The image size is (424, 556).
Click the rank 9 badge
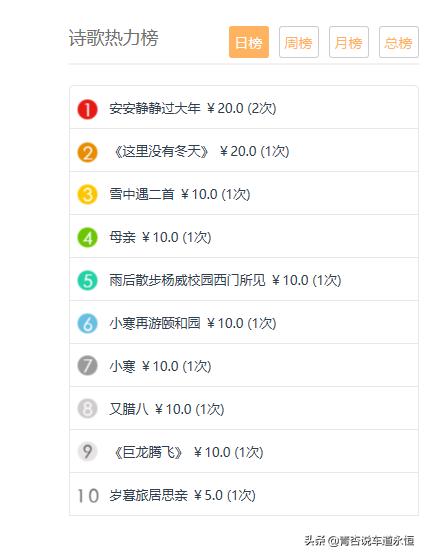click(x=87, y=451)
